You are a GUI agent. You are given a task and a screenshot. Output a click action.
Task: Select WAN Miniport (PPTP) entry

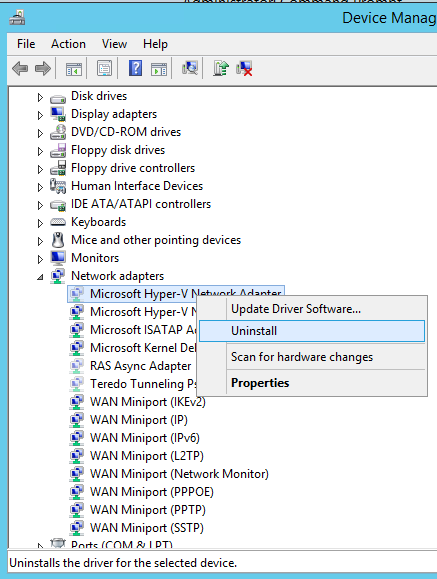point(148,510)
